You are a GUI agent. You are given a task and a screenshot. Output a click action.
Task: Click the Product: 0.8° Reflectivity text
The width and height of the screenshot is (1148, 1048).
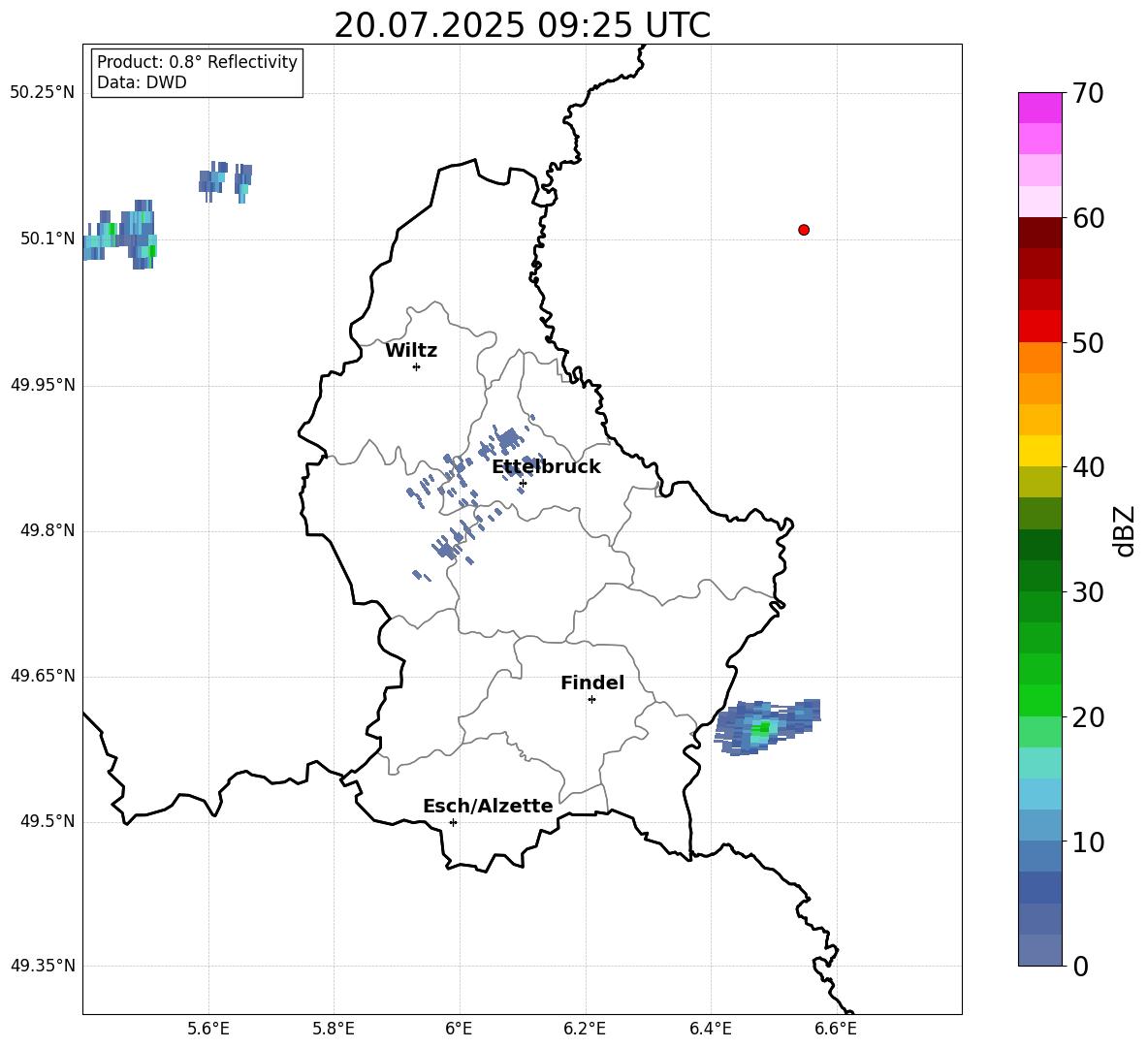point(197,62)
